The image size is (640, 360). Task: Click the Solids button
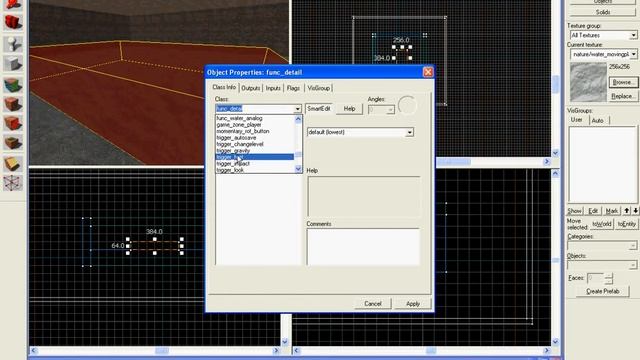(603, 12)
